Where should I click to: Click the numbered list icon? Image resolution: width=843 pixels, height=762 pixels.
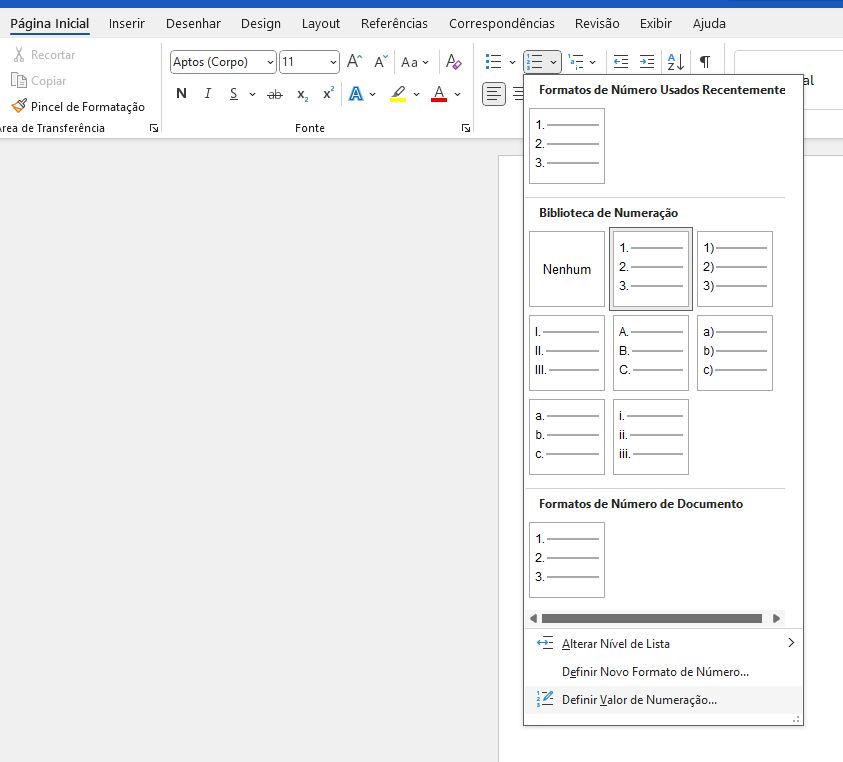534,62
